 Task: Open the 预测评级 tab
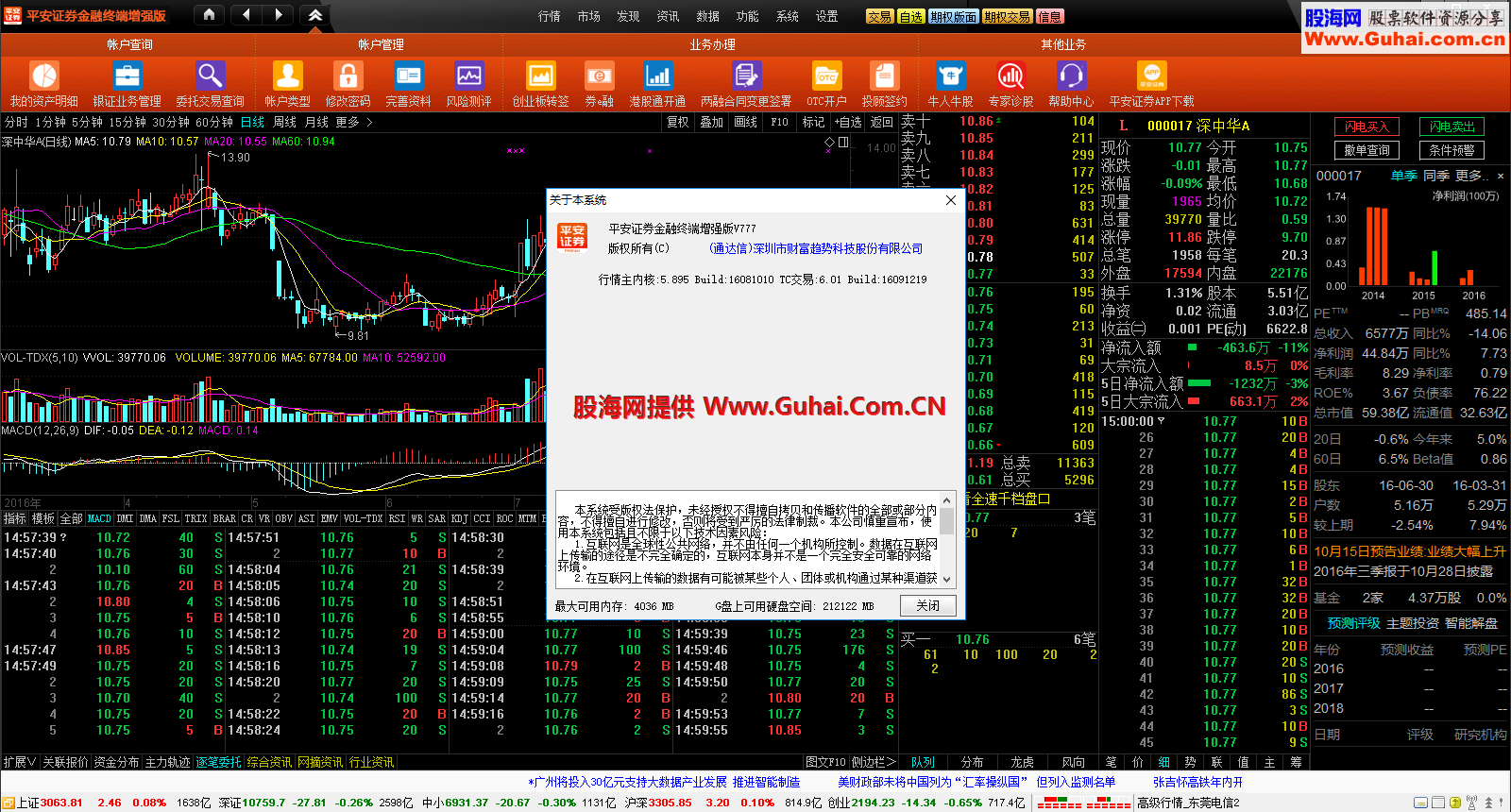(x=1353, y=623)
